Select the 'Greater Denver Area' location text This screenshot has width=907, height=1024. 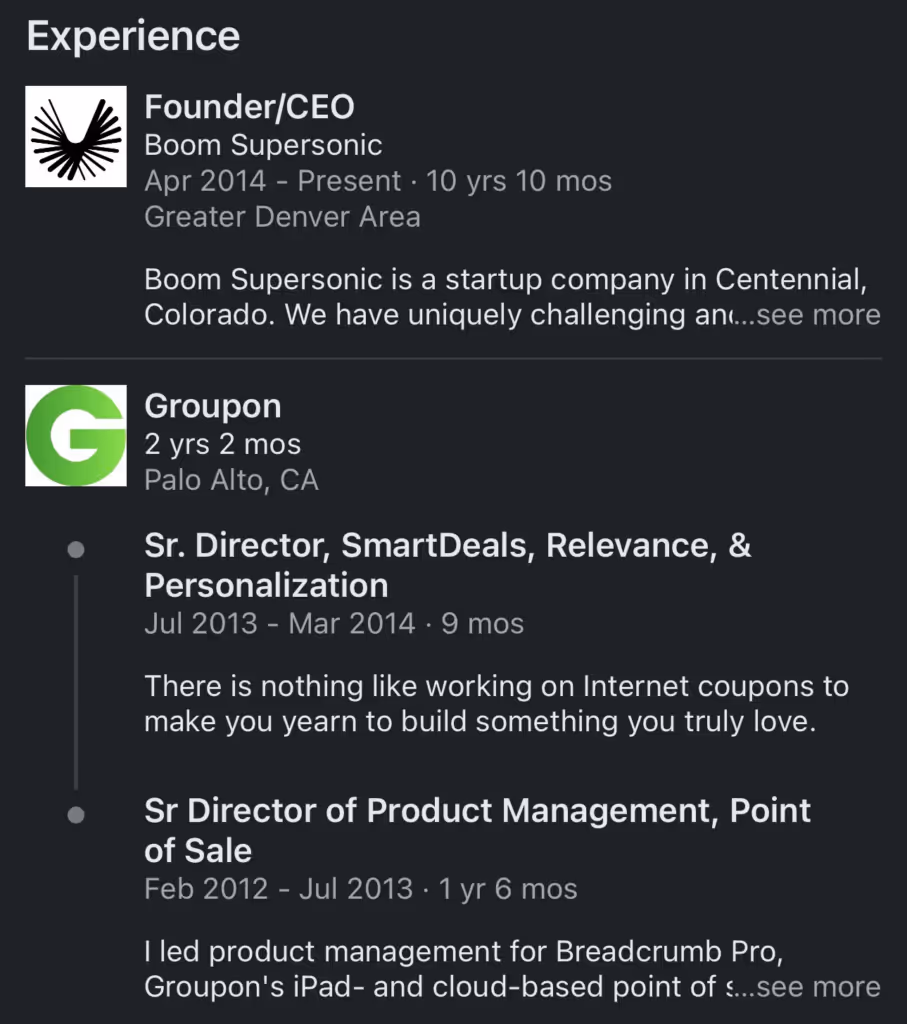(282, 216)
